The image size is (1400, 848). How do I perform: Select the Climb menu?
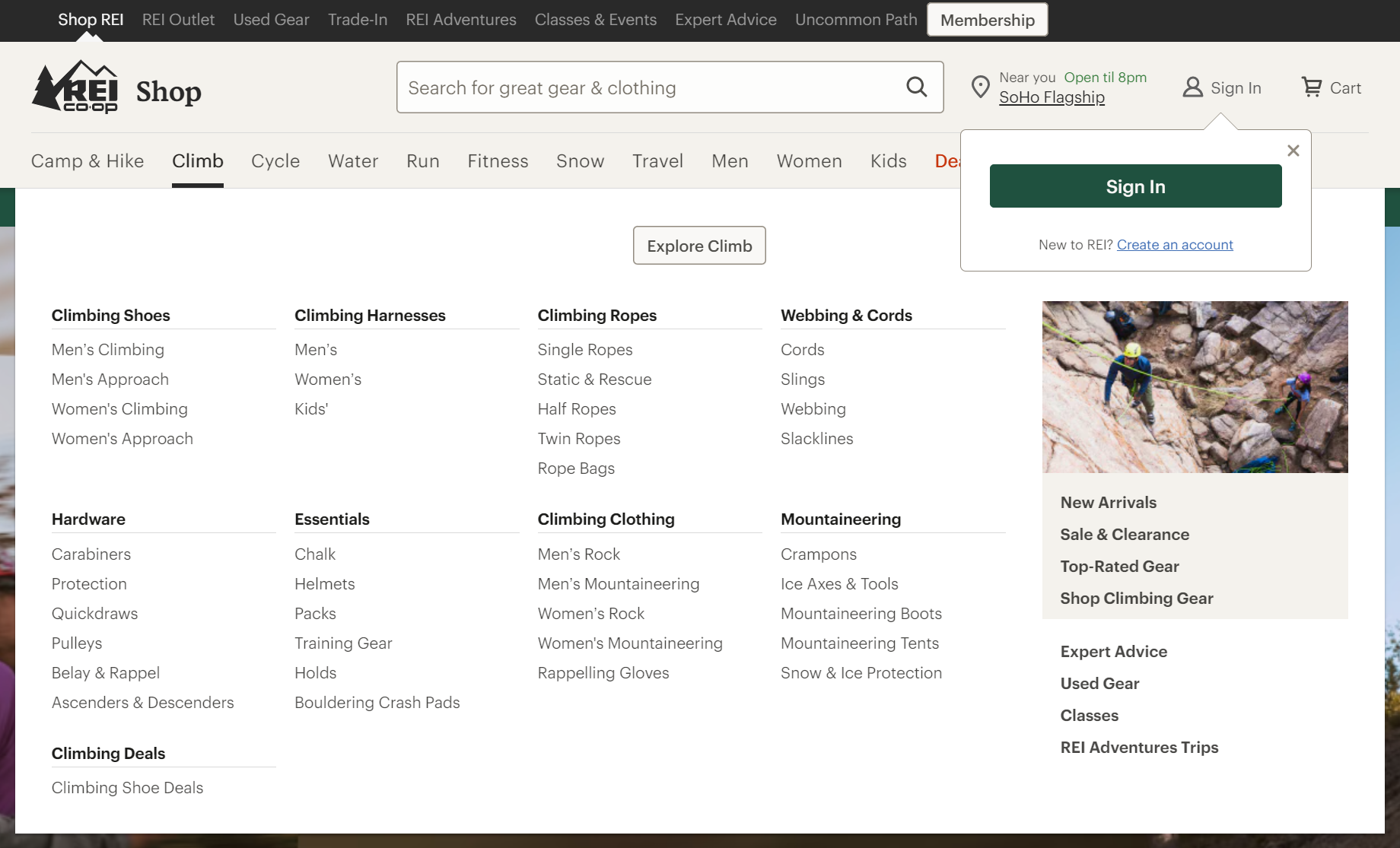198,161
